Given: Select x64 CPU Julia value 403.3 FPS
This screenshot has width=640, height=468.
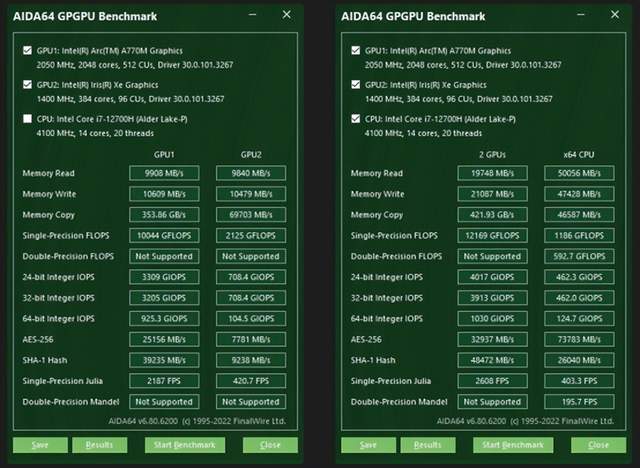Looking at the screenshot, I should 579,381.
